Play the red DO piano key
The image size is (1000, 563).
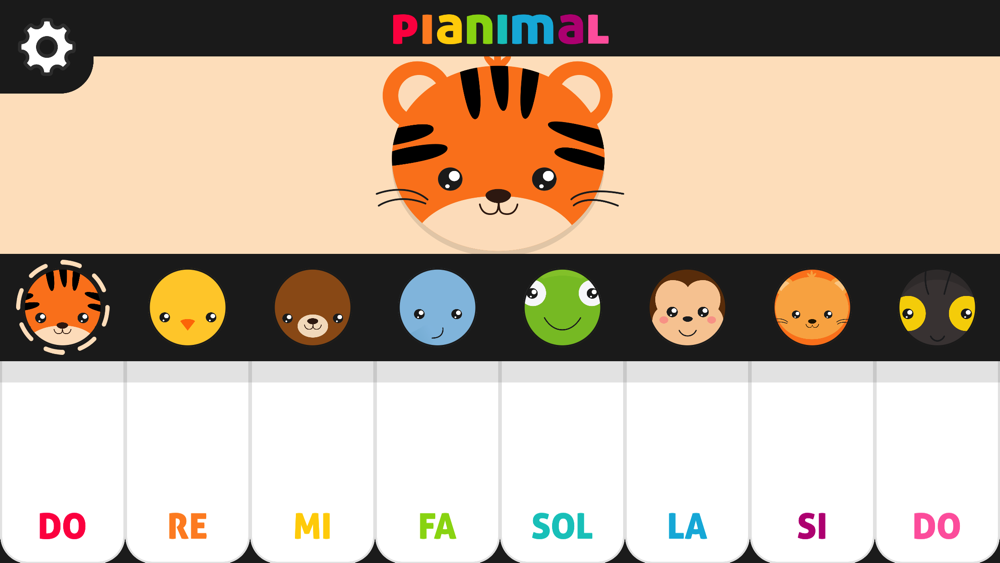[x=62, y=462]
